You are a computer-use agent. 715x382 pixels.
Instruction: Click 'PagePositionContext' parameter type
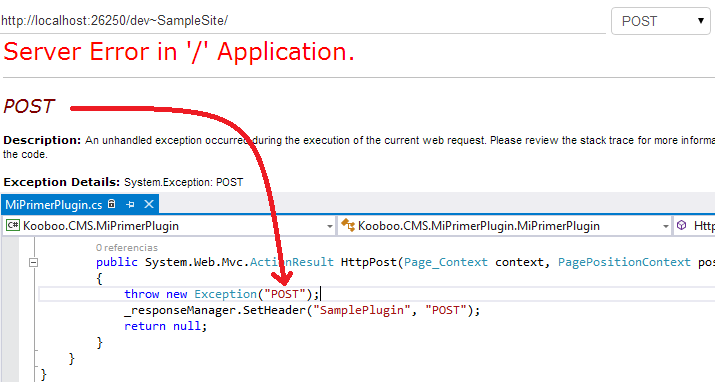624,262
